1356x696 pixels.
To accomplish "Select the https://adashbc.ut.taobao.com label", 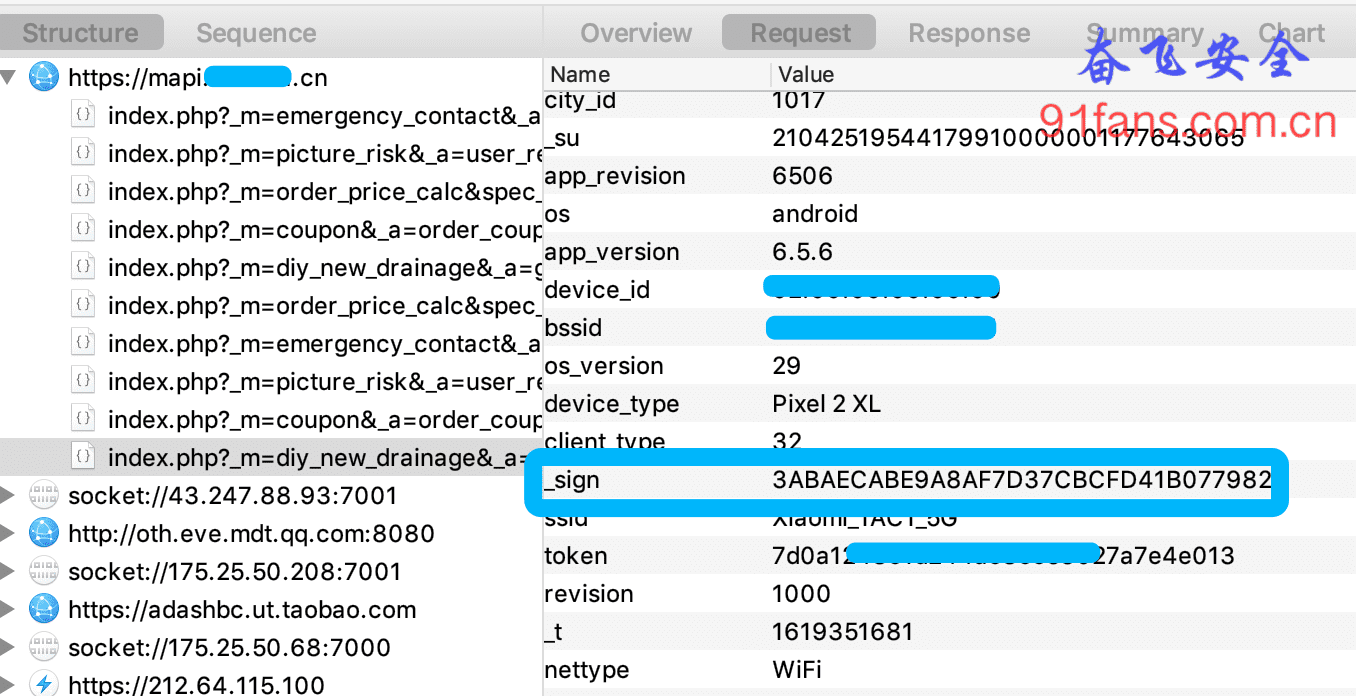I will tap(242, 609).
